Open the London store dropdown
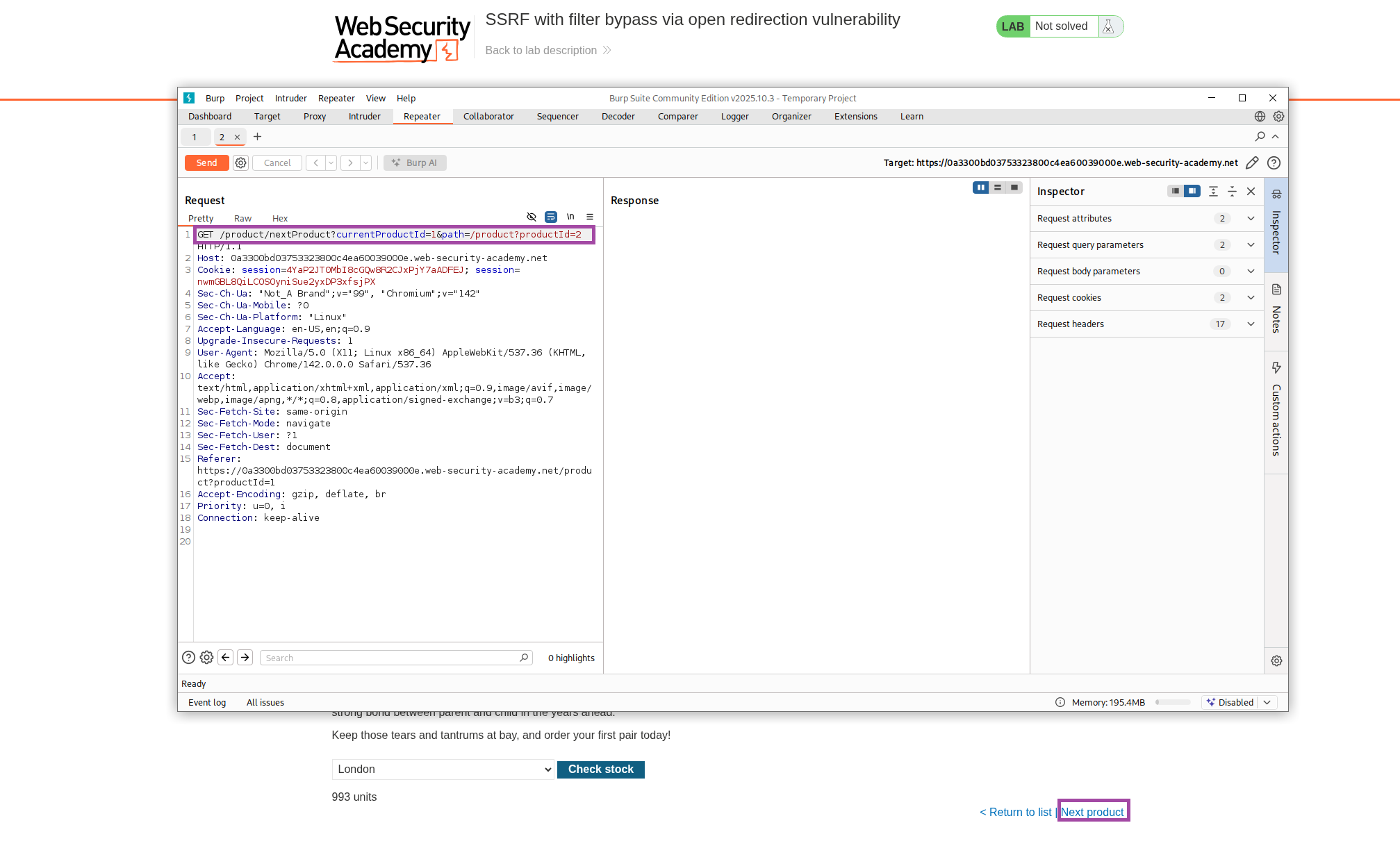Screen dimensions: 1400x857 [x=443, y=769]
